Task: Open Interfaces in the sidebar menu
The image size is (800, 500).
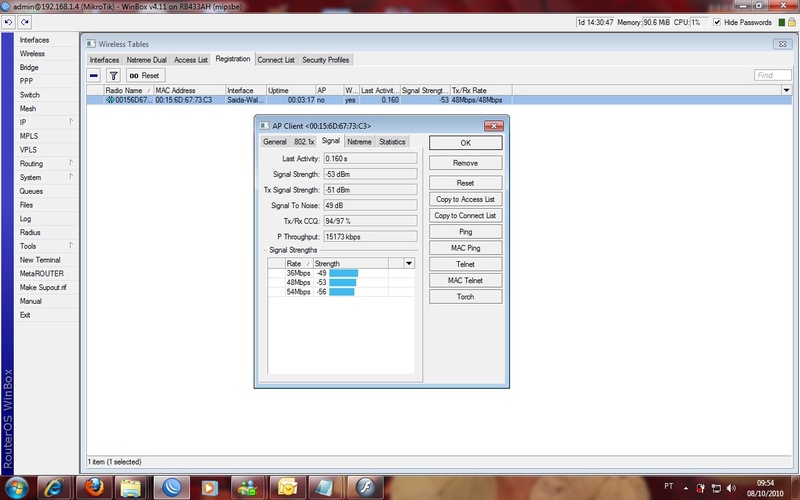Action: click(x=34, y=40)
